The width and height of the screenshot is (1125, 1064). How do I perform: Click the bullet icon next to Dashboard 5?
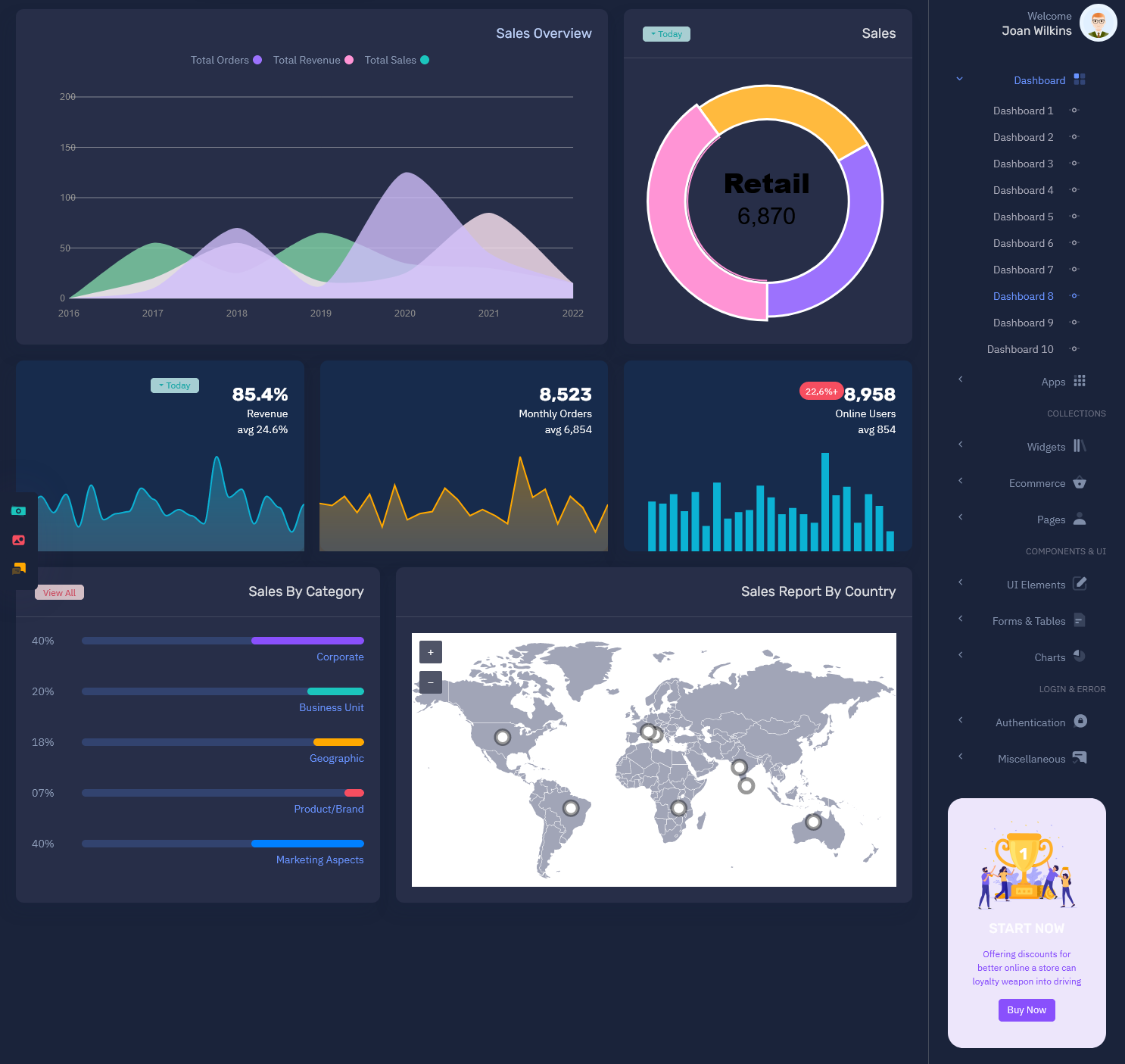[1074, 217]
